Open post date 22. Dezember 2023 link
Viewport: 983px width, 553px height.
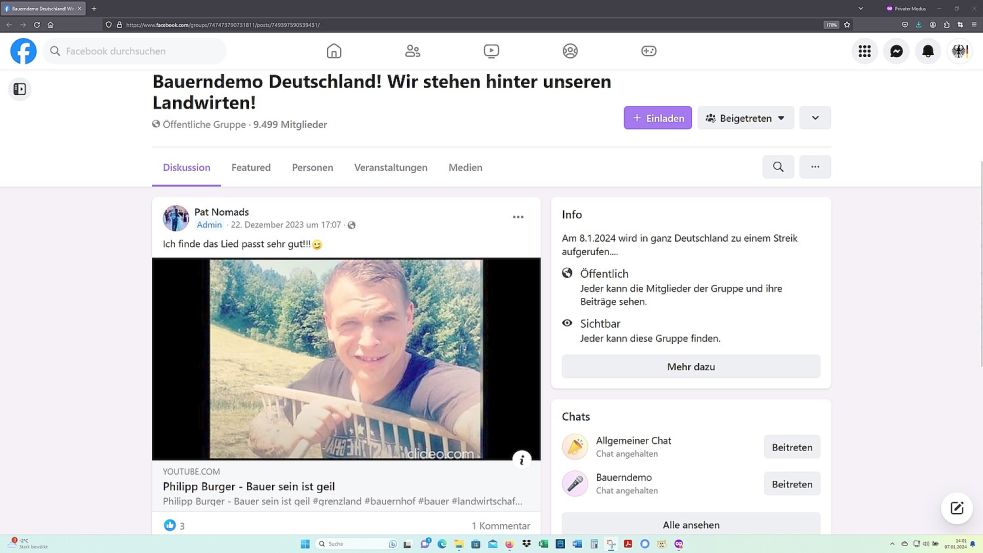point(286,224)
